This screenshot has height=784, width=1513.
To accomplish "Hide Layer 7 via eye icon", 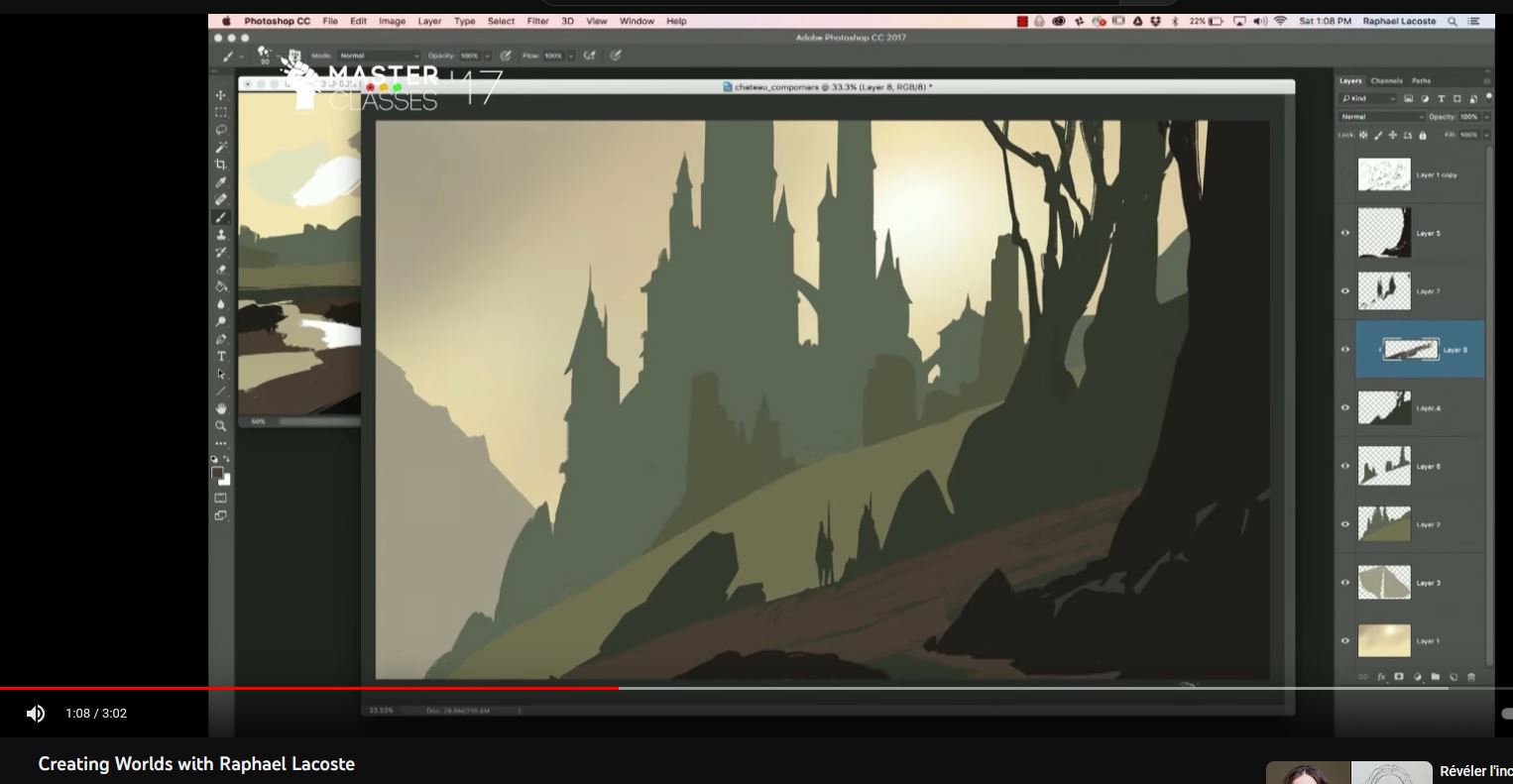I will 1345,291.
